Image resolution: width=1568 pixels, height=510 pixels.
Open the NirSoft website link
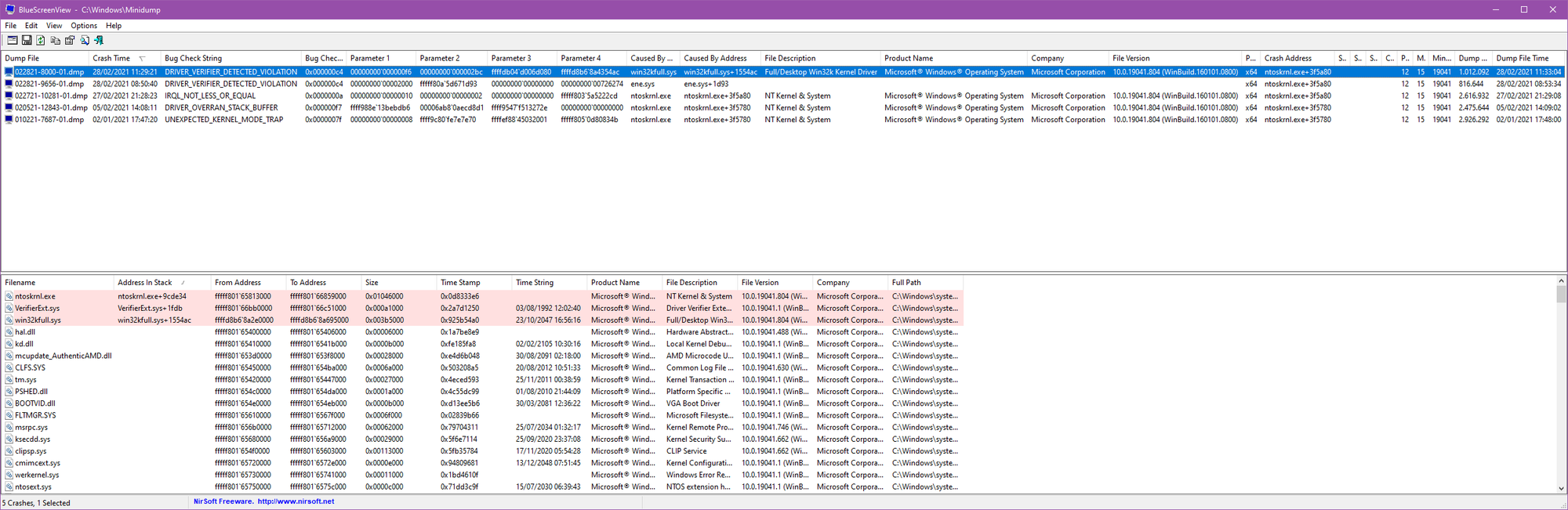click(296, 501)
